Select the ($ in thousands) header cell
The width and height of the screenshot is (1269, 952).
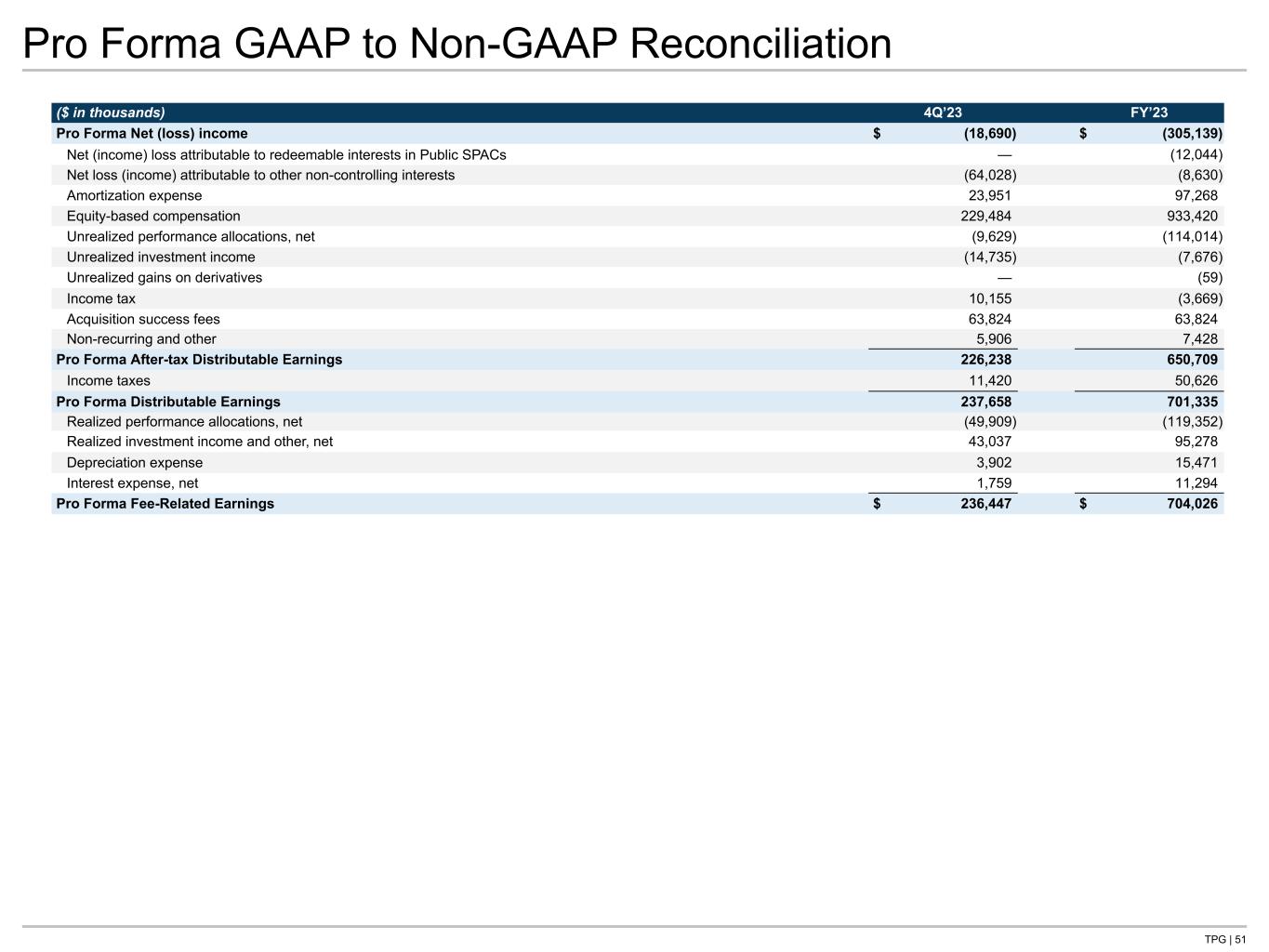(x=111, y=112)
